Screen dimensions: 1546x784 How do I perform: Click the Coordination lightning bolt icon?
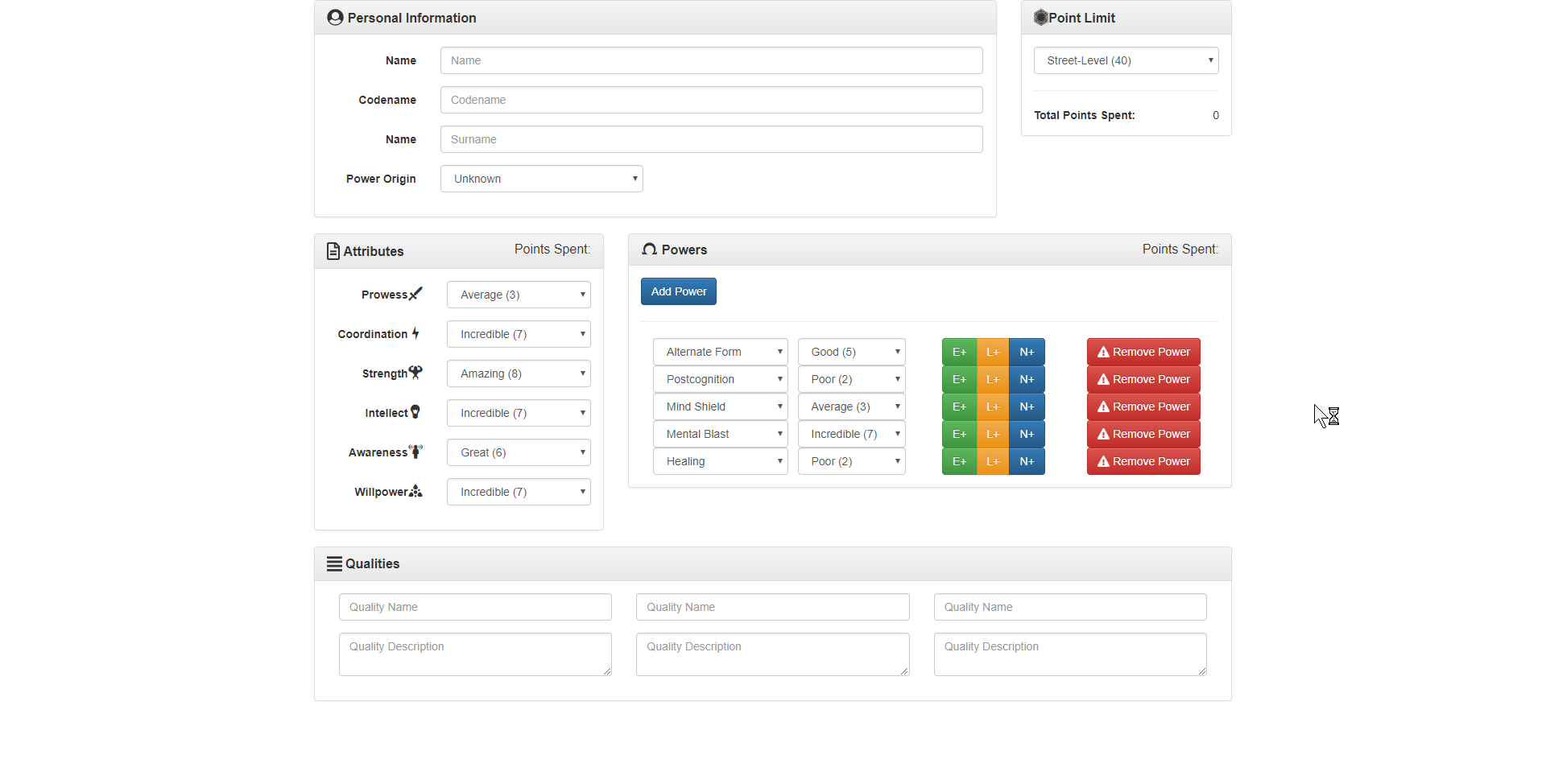pos(415,333)
